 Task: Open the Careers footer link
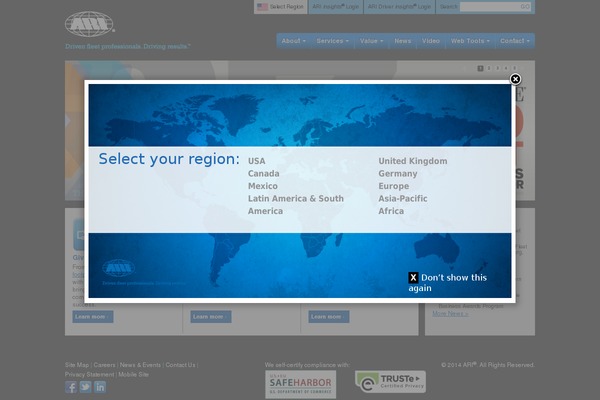(x=104, y=365)
